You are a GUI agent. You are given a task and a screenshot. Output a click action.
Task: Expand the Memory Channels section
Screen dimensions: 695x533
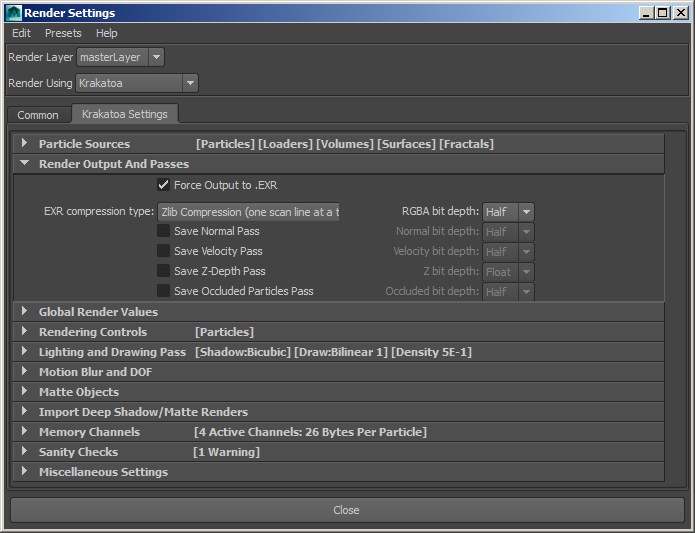click(339, 432)
